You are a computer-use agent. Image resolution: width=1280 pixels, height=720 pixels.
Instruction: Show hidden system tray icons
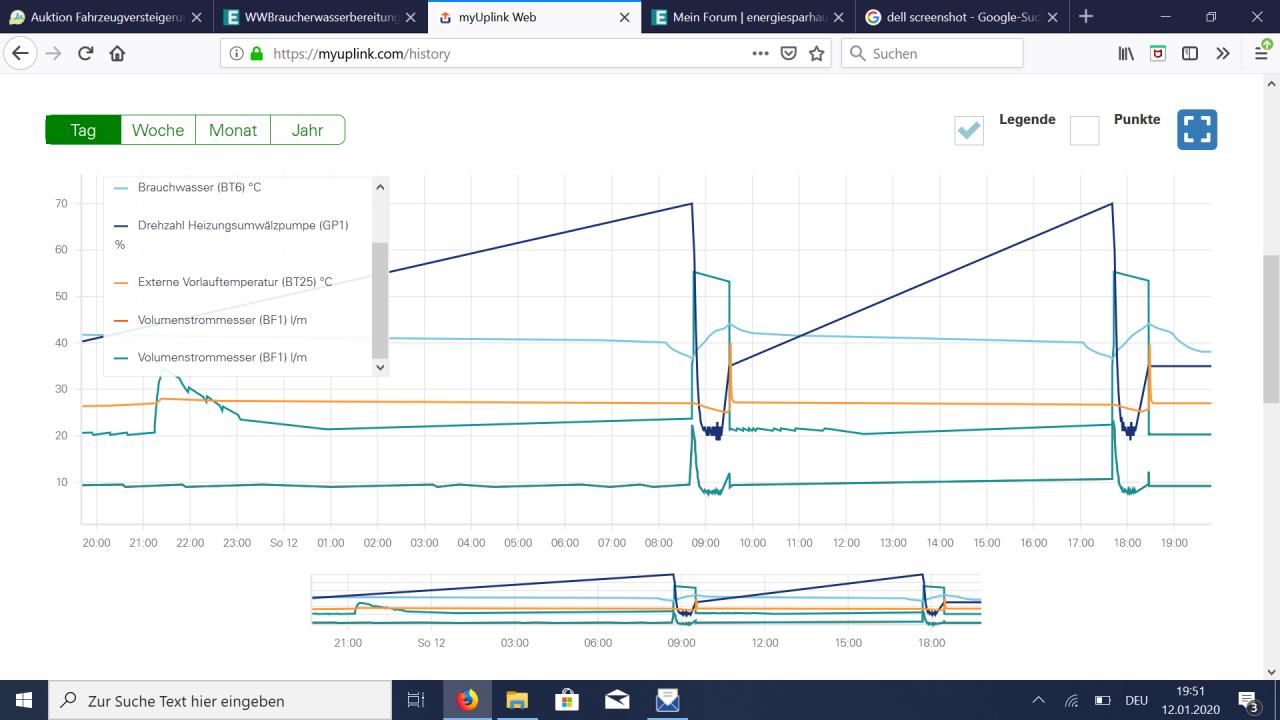coord(1038,700)
